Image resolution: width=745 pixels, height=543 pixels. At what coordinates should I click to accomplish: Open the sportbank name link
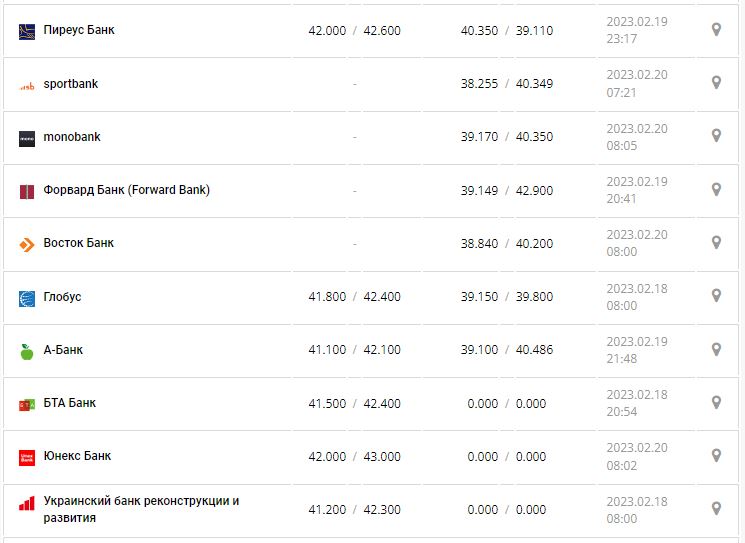pyautogui.click(x=71, y=84)
